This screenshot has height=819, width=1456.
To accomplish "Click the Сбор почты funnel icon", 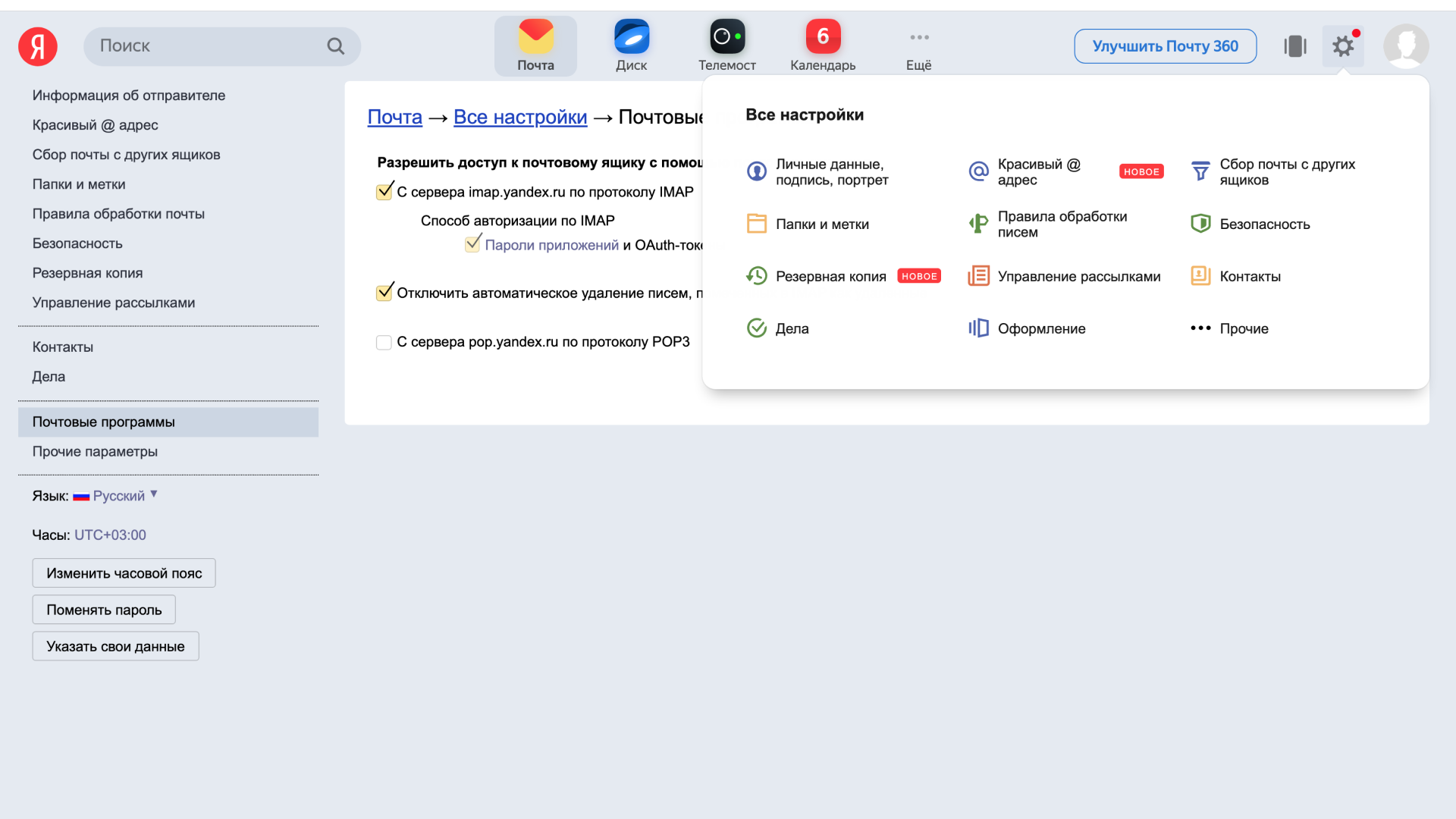I will click(x=1200, y=171).
